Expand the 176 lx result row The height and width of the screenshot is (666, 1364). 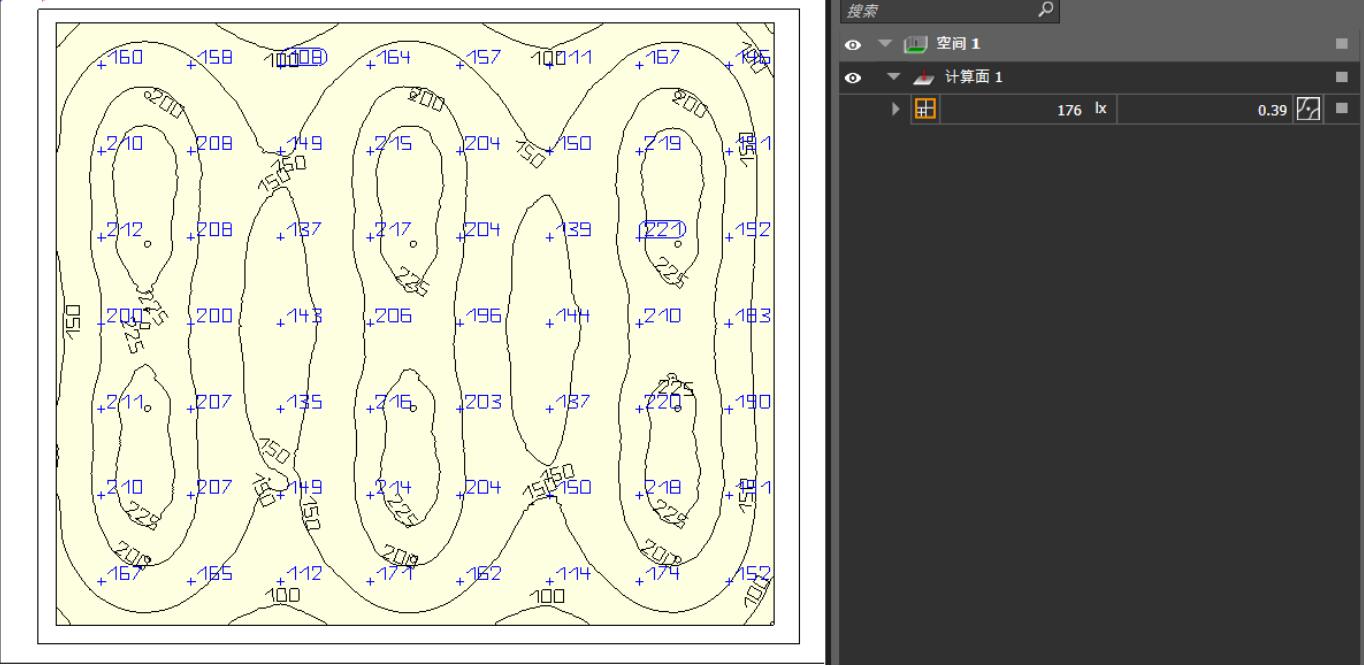click(x=896, y=109)
